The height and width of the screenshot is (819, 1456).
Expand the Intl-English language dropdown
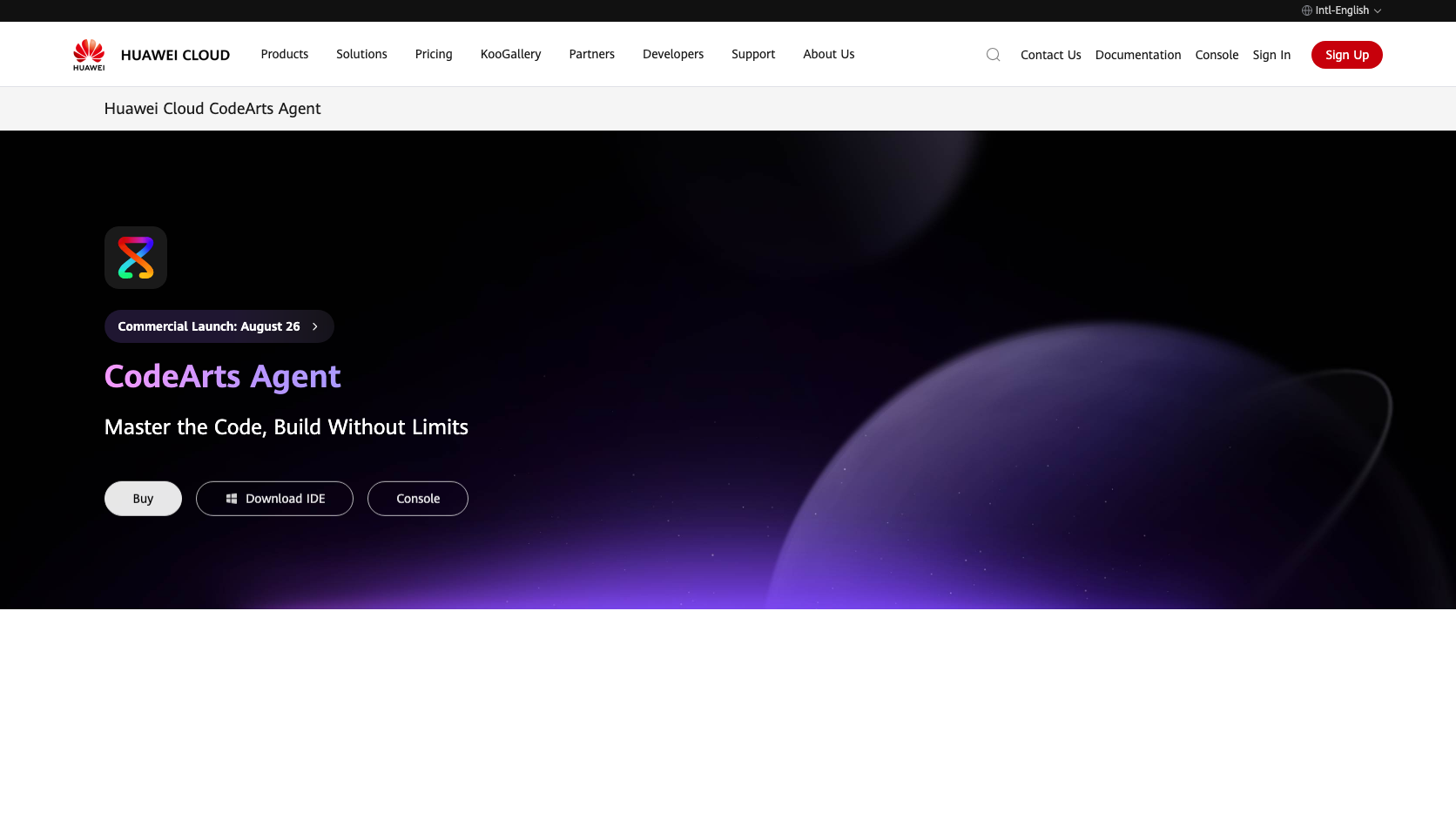click(1342, 10)
